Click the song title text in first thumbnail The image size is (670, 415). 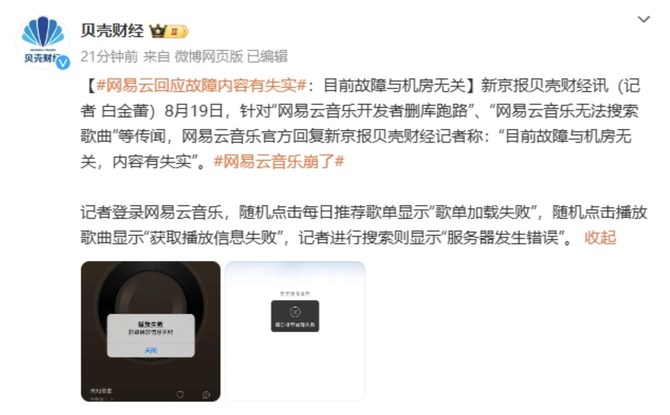pos(101,391)
